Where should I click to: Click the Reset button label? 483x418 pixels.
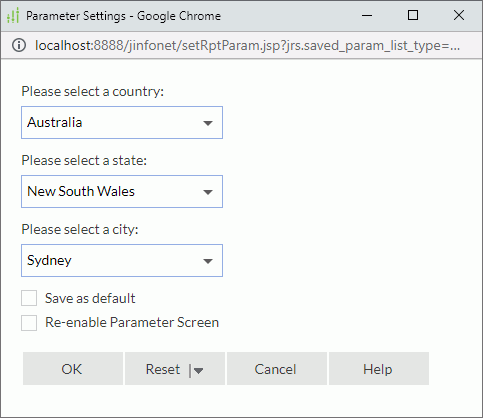(163, 369)
